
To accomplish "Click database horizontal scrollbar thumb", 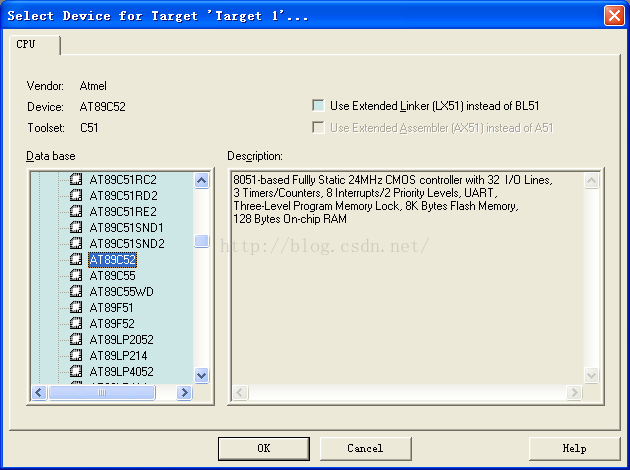I will point(102,392).
